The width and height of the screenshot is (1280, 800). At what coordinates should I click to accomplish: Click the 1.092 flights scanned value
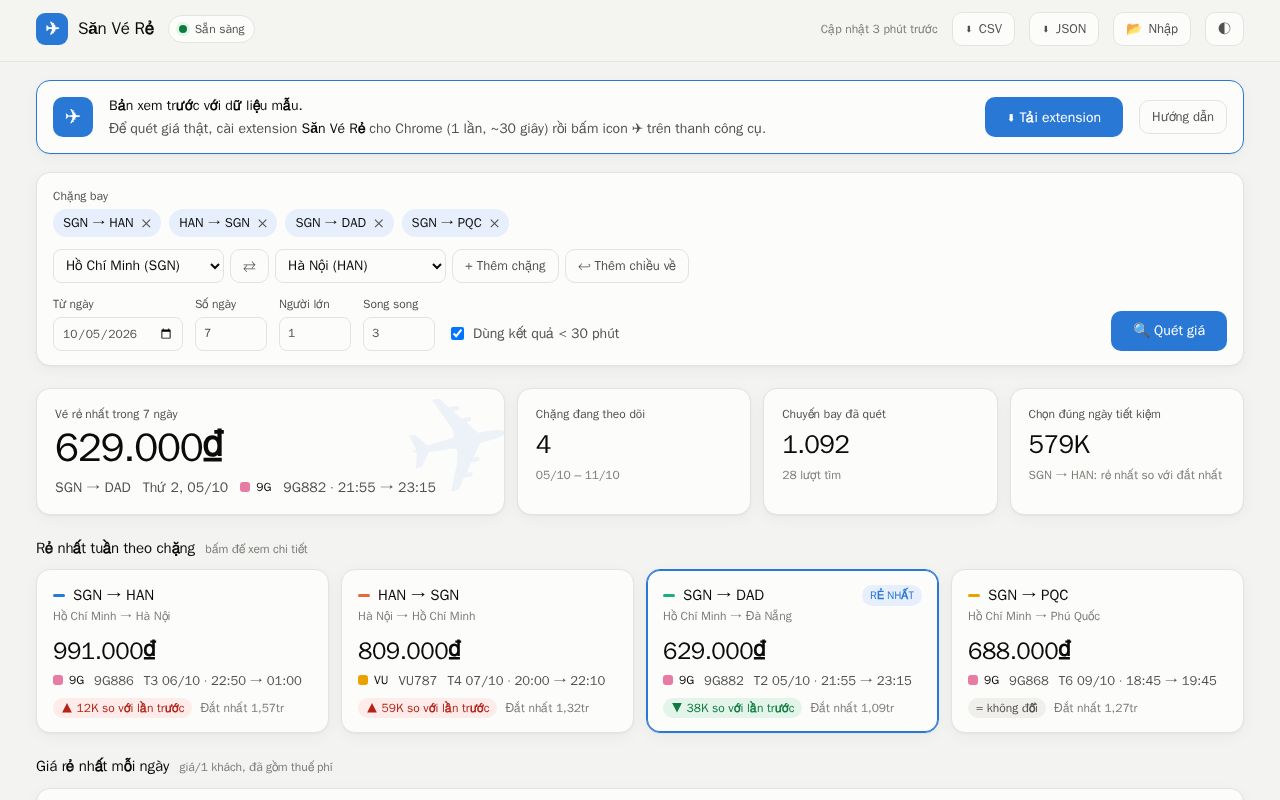[x=816, y=445]
